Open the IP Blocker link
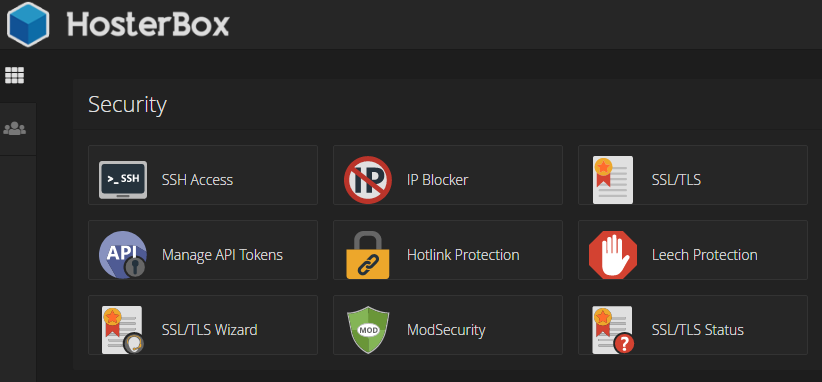The image size is (822, 382). tap(437, 180)
